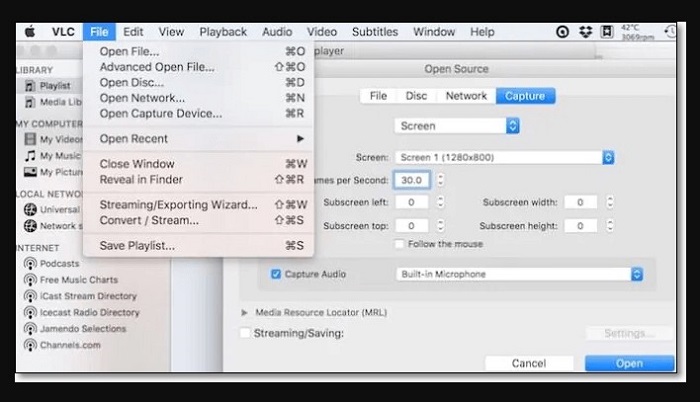Open Network streams sidebar item
This screenshot has width=700, height=402.
pos(53,226)
